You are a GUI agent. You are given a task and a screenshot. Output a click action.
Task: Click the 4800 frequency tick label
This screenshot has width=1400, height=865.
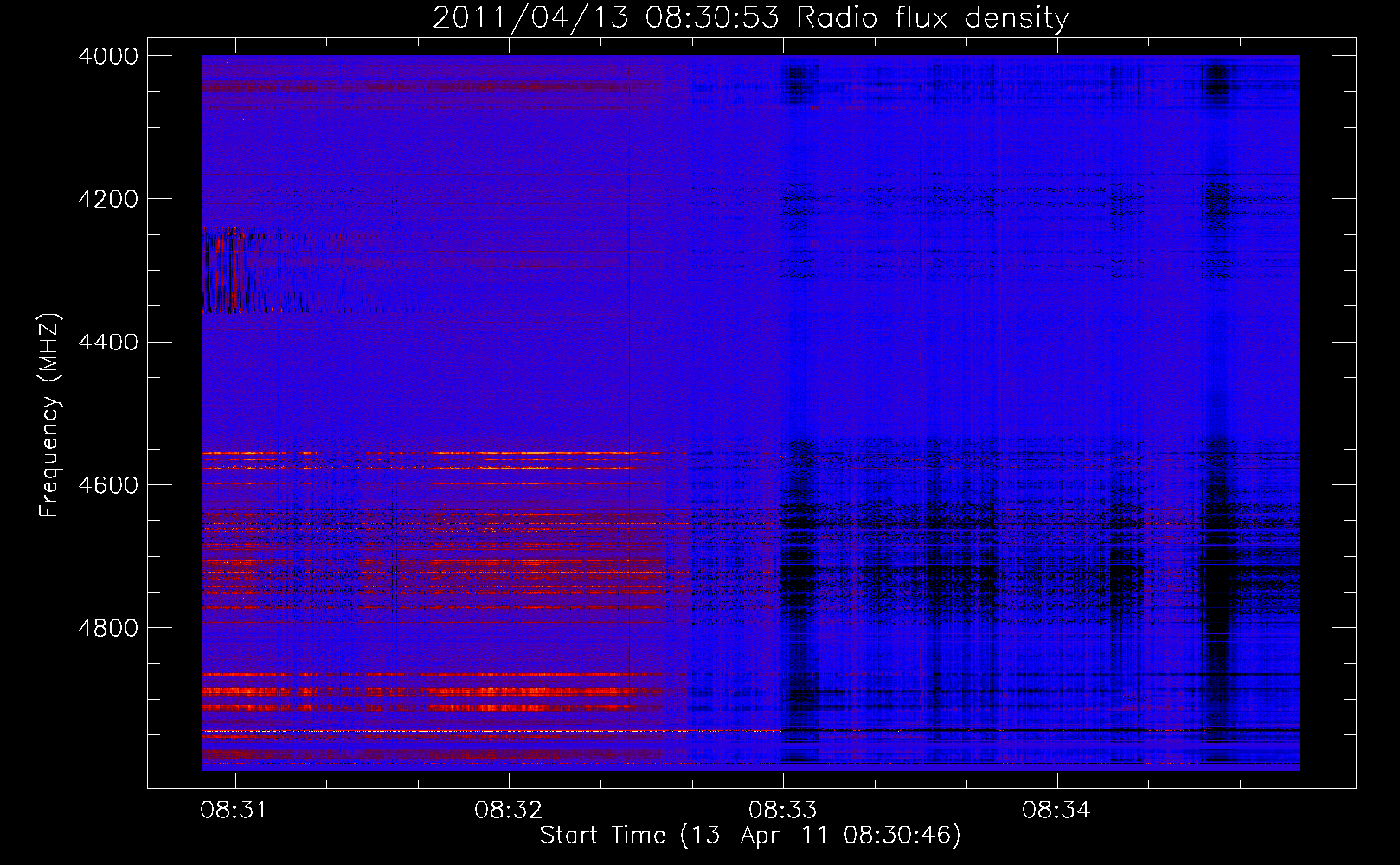tap(108, 628)
